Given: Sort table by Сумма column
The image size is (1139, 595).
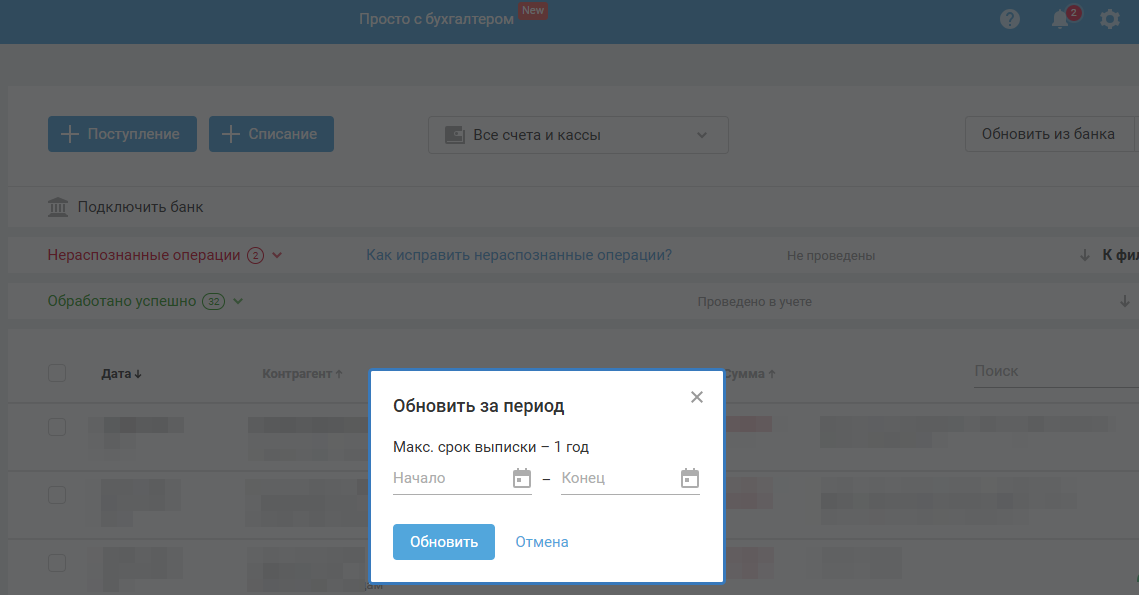Looking at the screenshot, I should (x=750, y=373).
